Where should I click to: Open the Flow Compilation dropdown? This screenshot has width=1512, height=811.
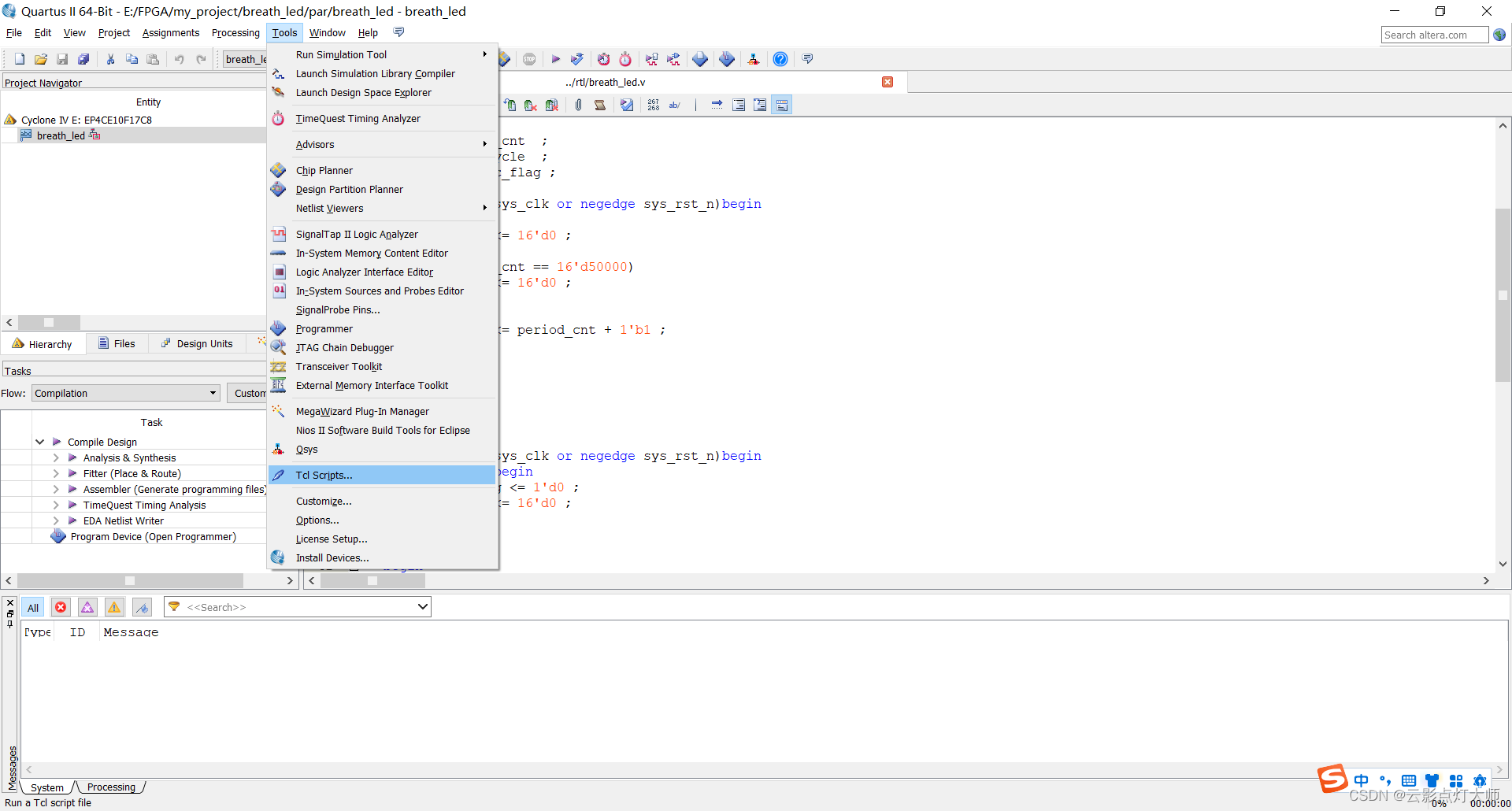126,393
